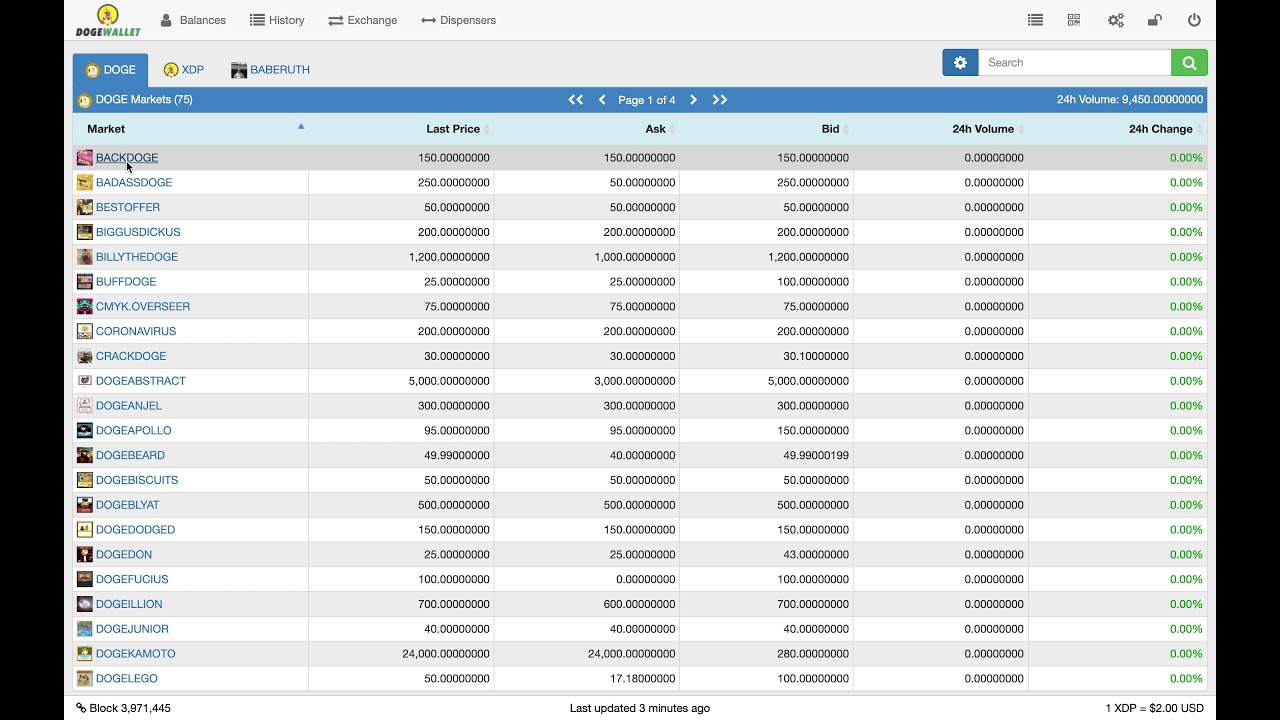Open the History menu
This screenshot has height=720, width=1280.
click(x=277, y=20)
